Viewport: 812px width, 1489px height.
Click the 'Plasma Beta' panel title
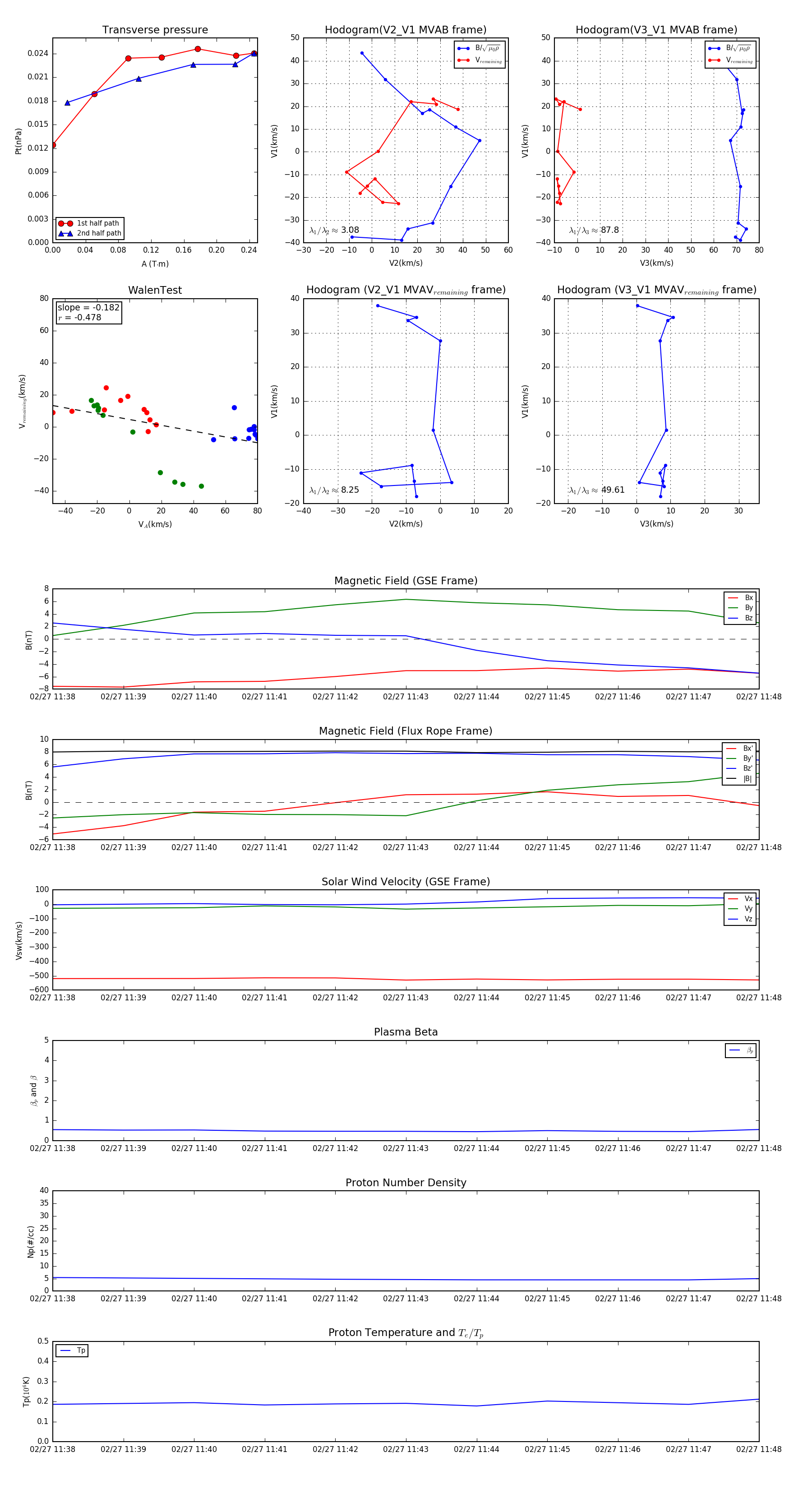click(406, 1032)
